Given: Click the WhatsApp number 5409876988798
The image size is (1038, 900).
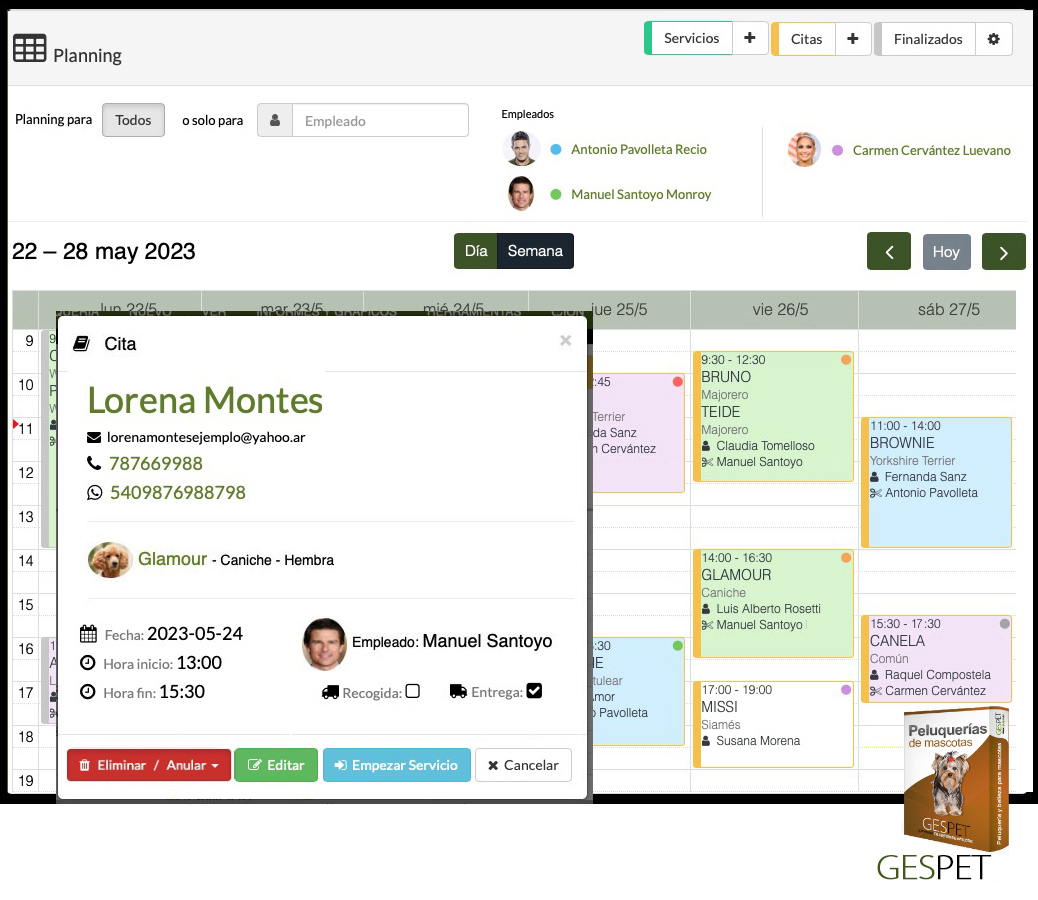Looking at the screenshot, I should [x=177, y=492].
